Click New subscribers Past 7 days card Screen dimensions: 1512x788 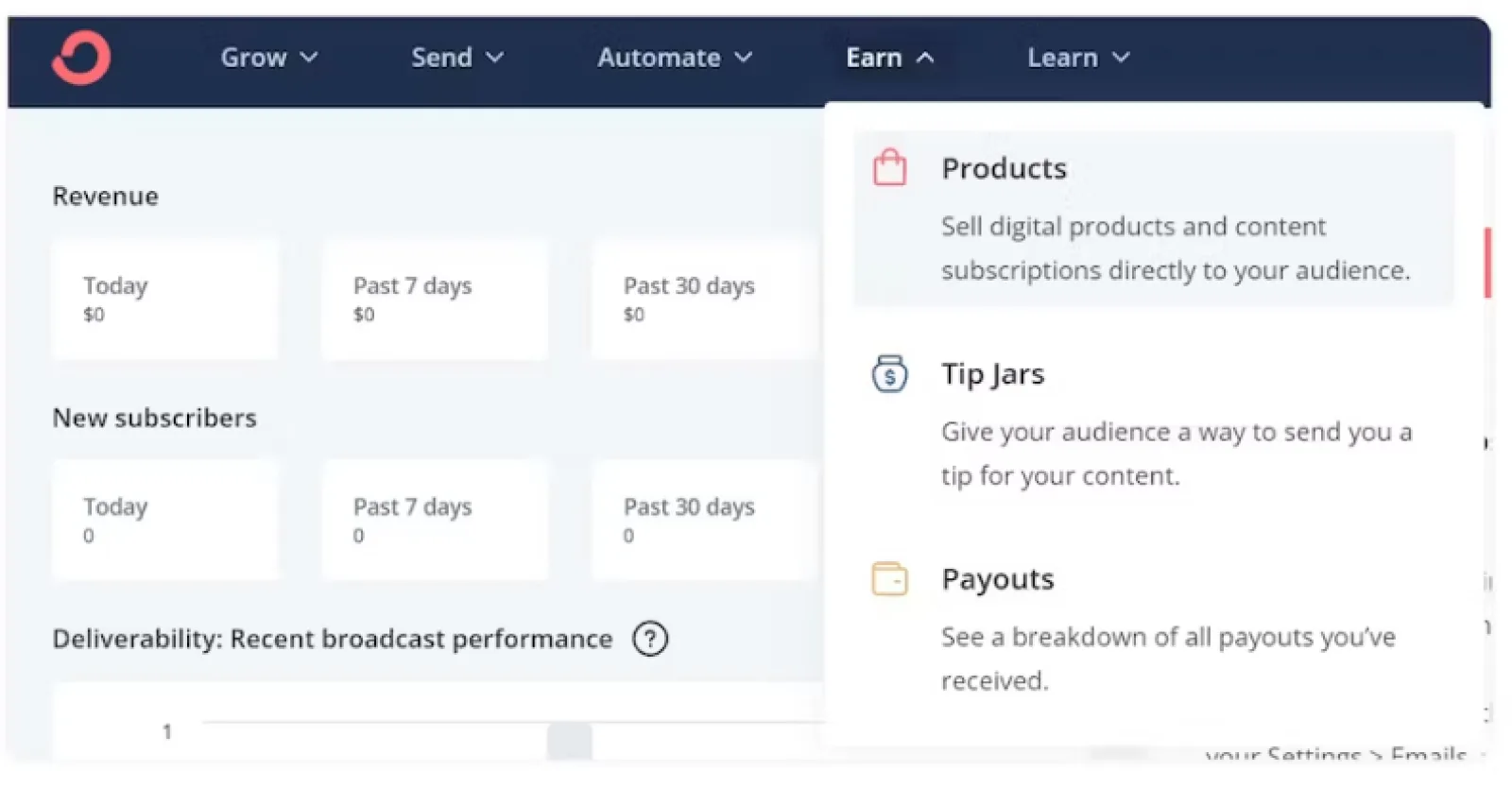pos(435,520)
